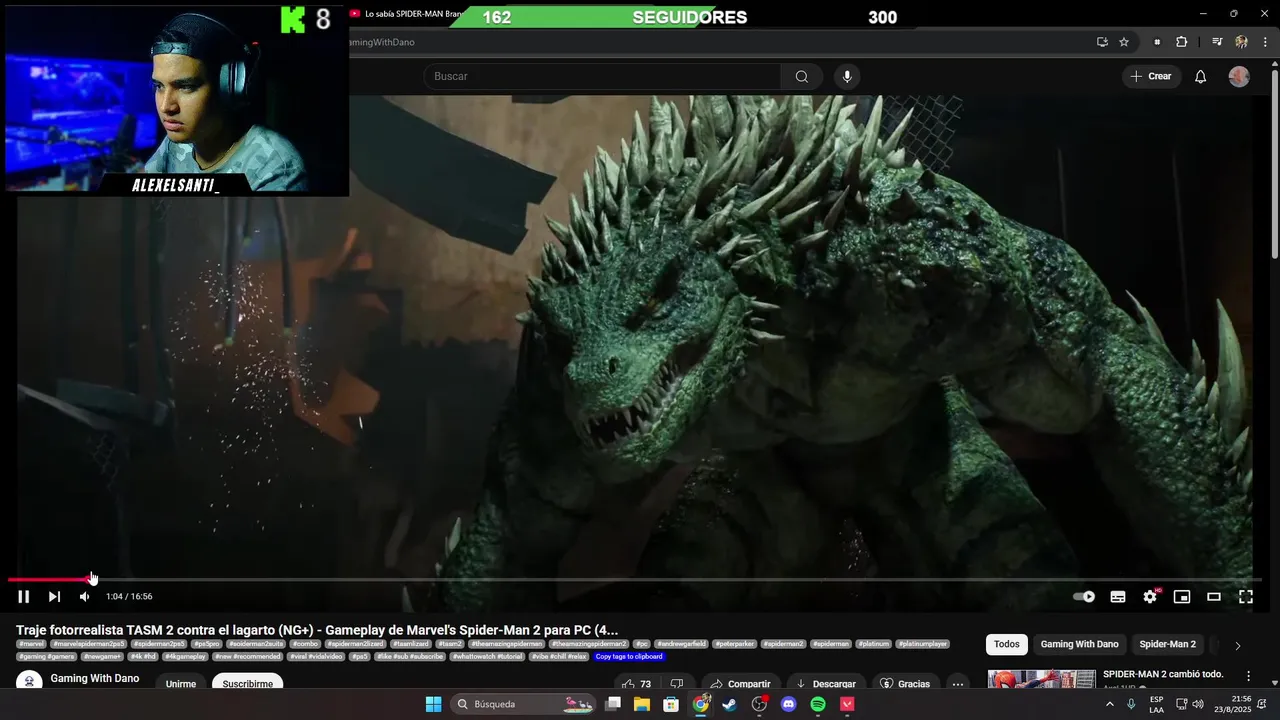The height and width of the screenshot is (720, 1280).
Task: Open the Chrome three-dot menu
Action: point(1264,42)
